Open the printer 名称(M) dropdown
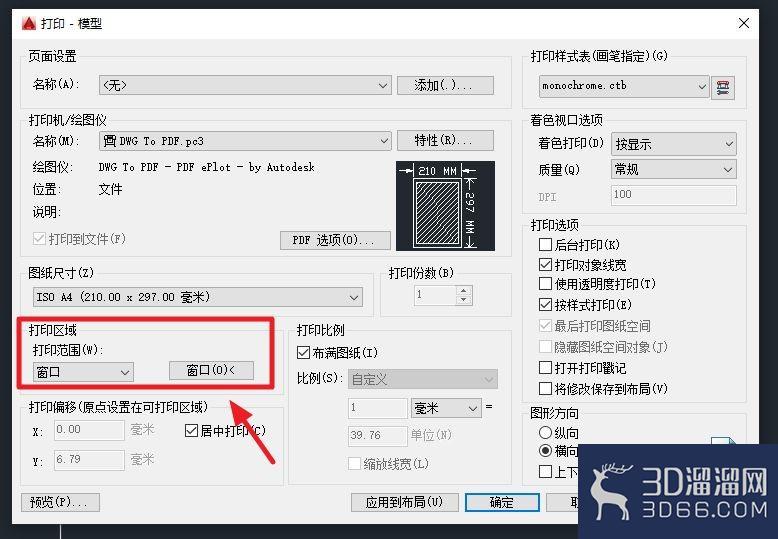Screen dimensions: 778x539 point(245,141)
